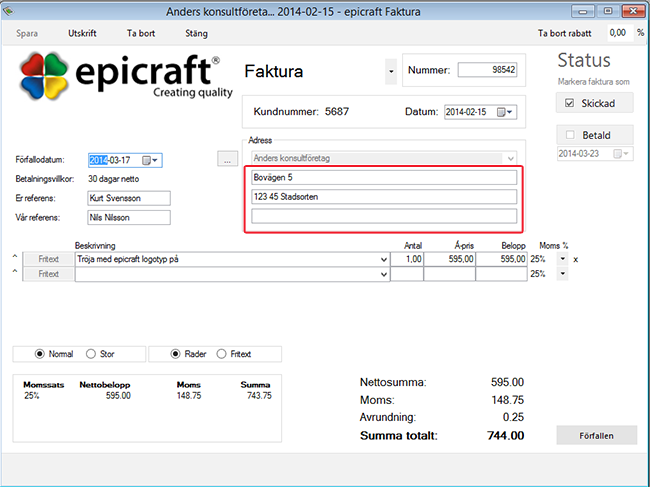Click the Avrundning value 0.25
The width and height of the screenshot is (650, 487).
(513, 417)
